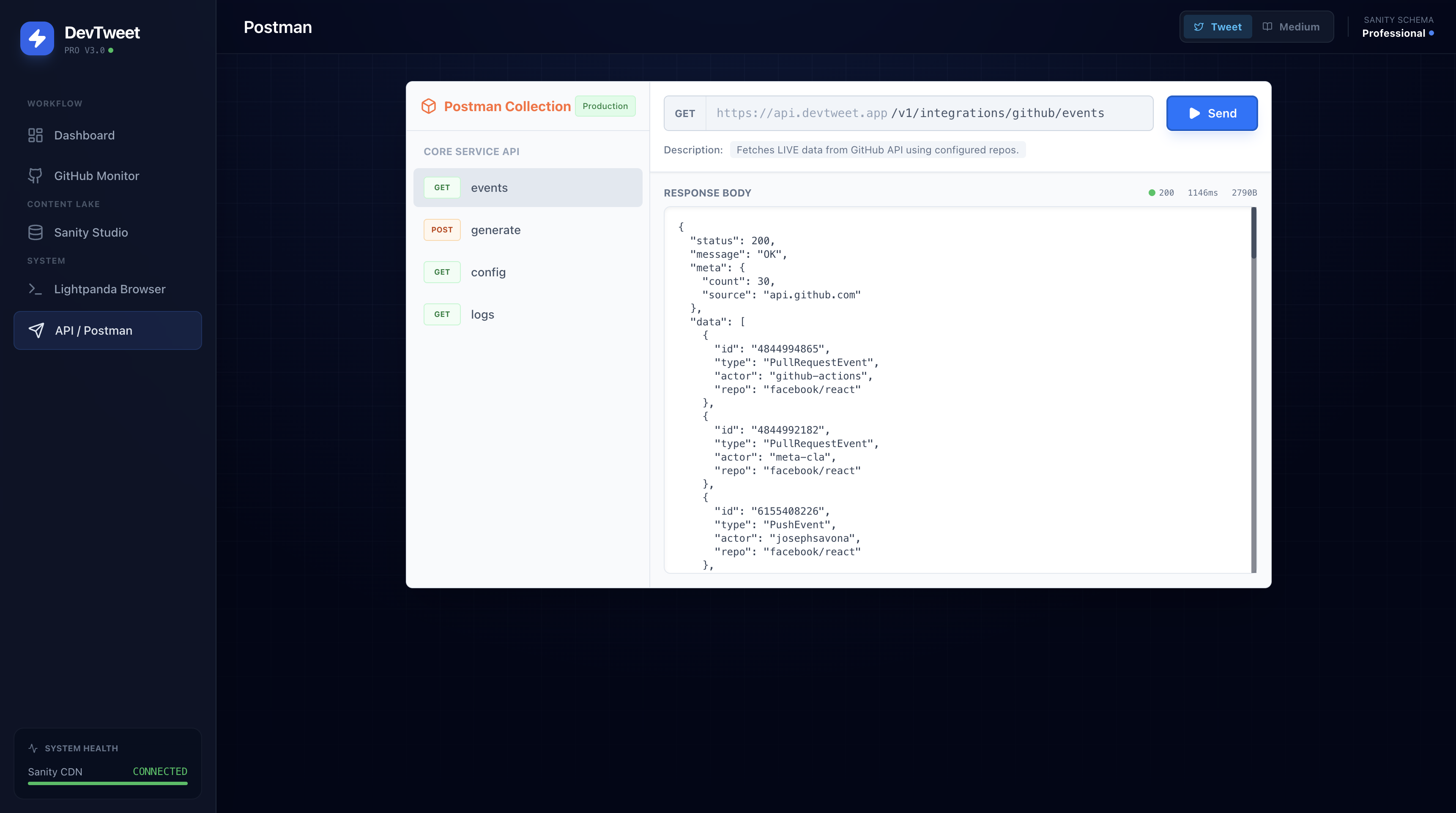Click the System Health activity icon

click(33, 748)
